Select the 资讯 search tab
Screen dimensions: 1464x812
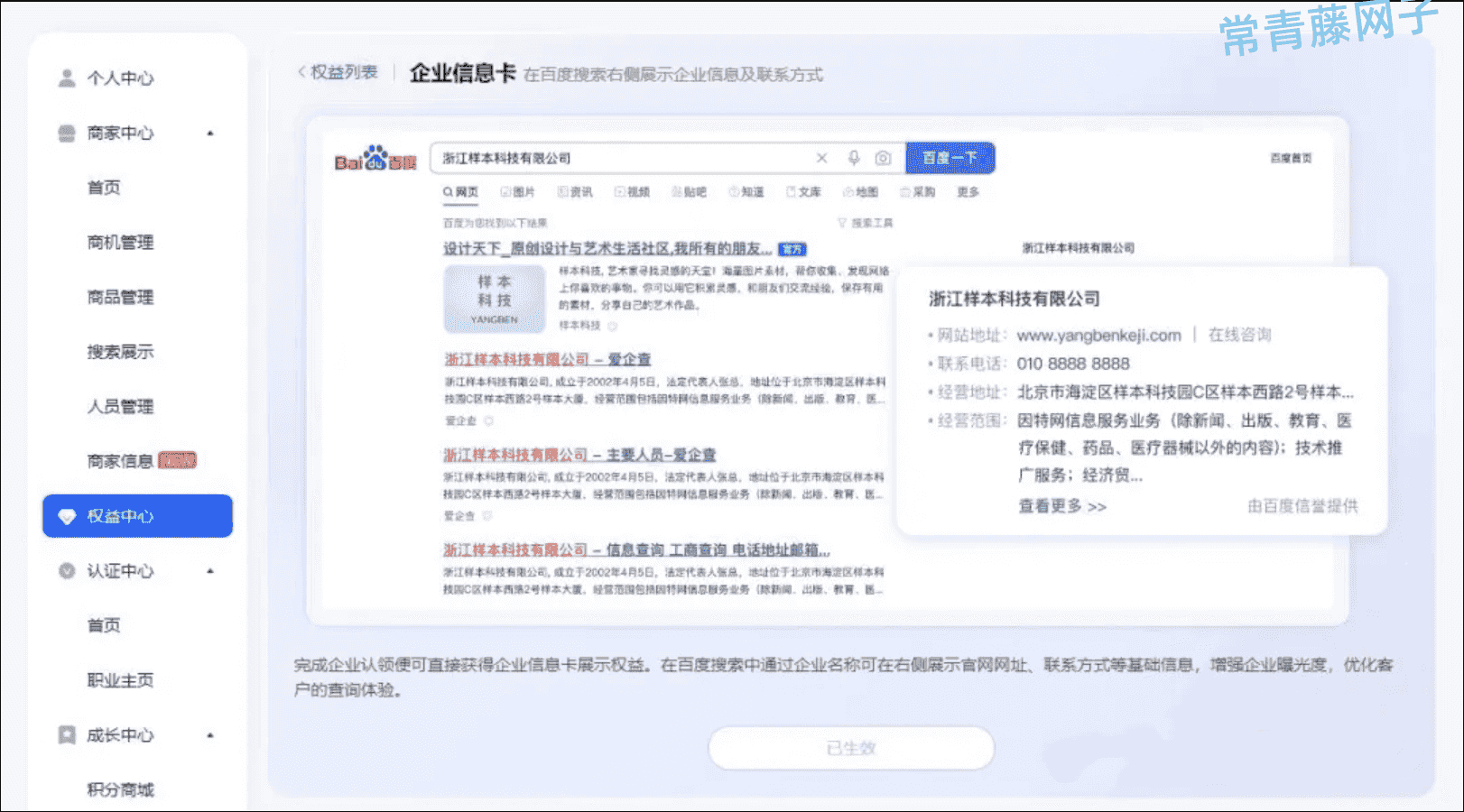pyautogui.click(x=575, y=192)
